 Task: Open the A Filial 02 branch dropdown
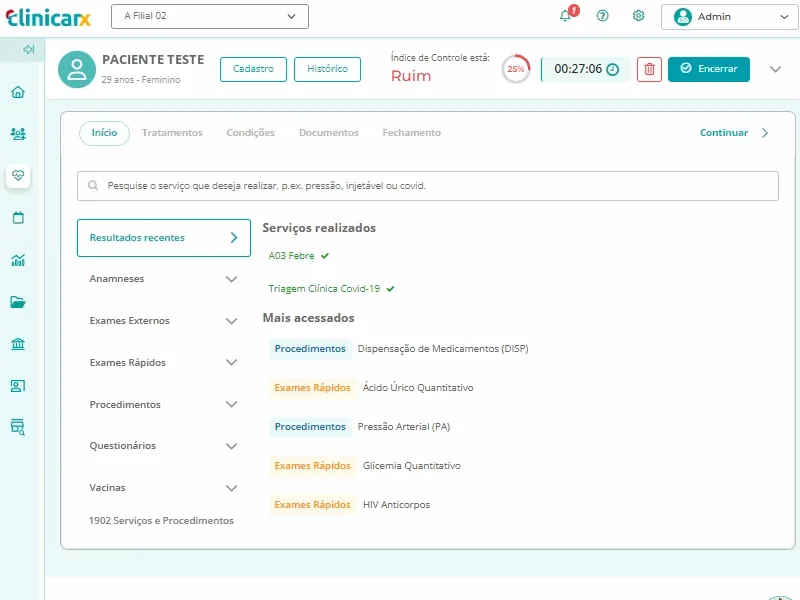(210, 16)
